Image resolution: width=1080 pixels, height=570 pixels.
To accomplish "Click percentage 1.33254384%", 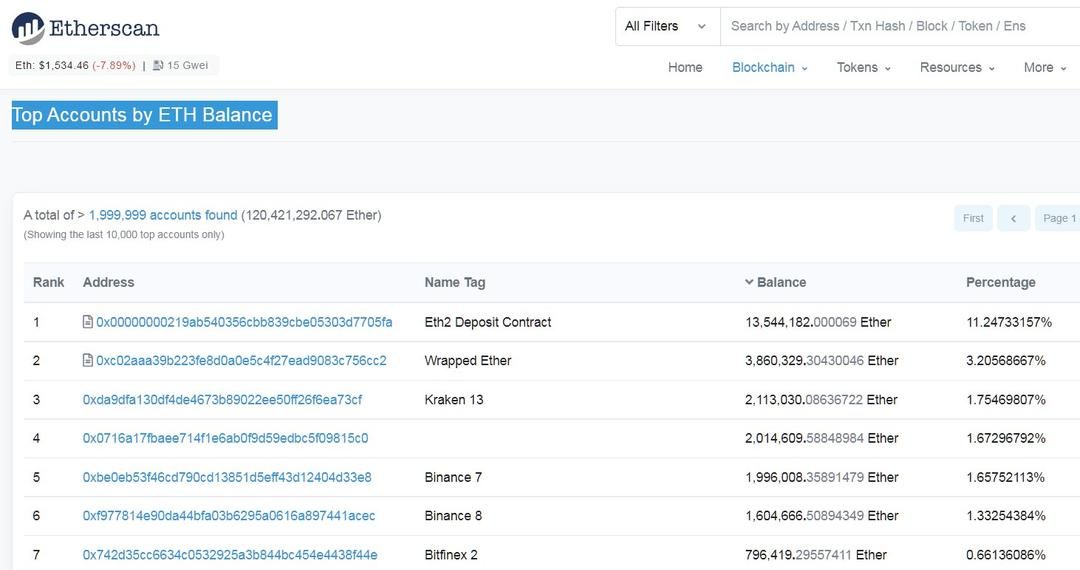I will coord(1006,516).
